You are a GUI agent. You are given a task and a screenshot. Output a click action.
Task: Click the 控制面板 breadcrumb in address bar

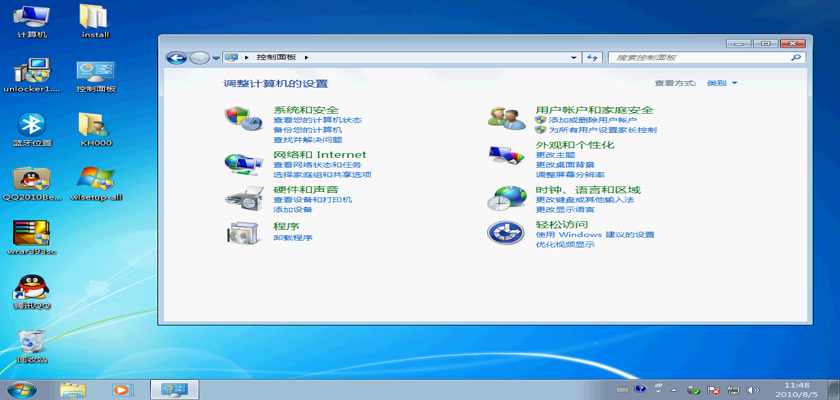click(276, 58)
